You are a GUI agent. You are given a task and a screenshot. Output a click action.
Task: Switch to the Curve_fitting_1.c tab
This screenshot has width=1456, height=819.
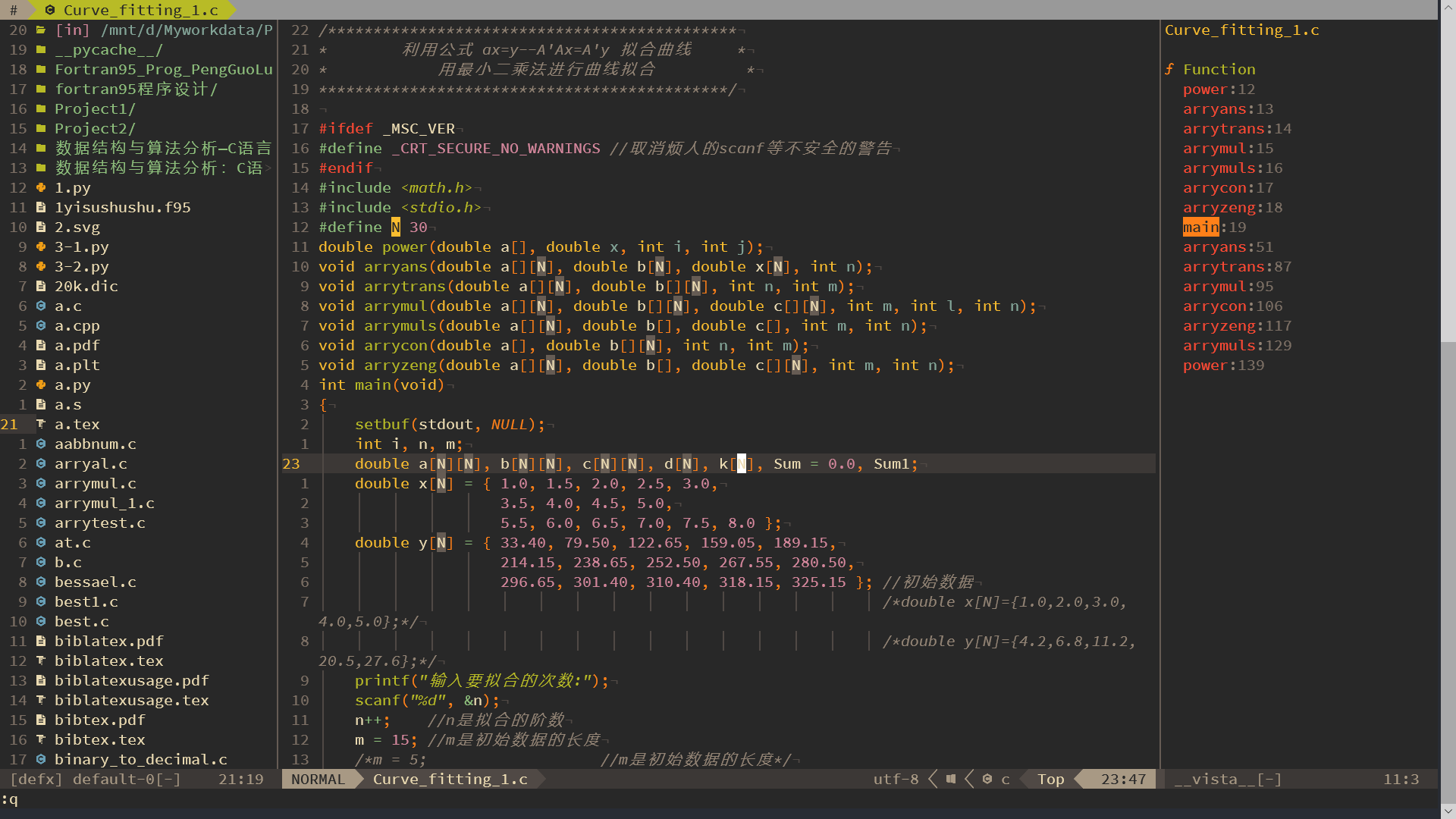(140, 10)
